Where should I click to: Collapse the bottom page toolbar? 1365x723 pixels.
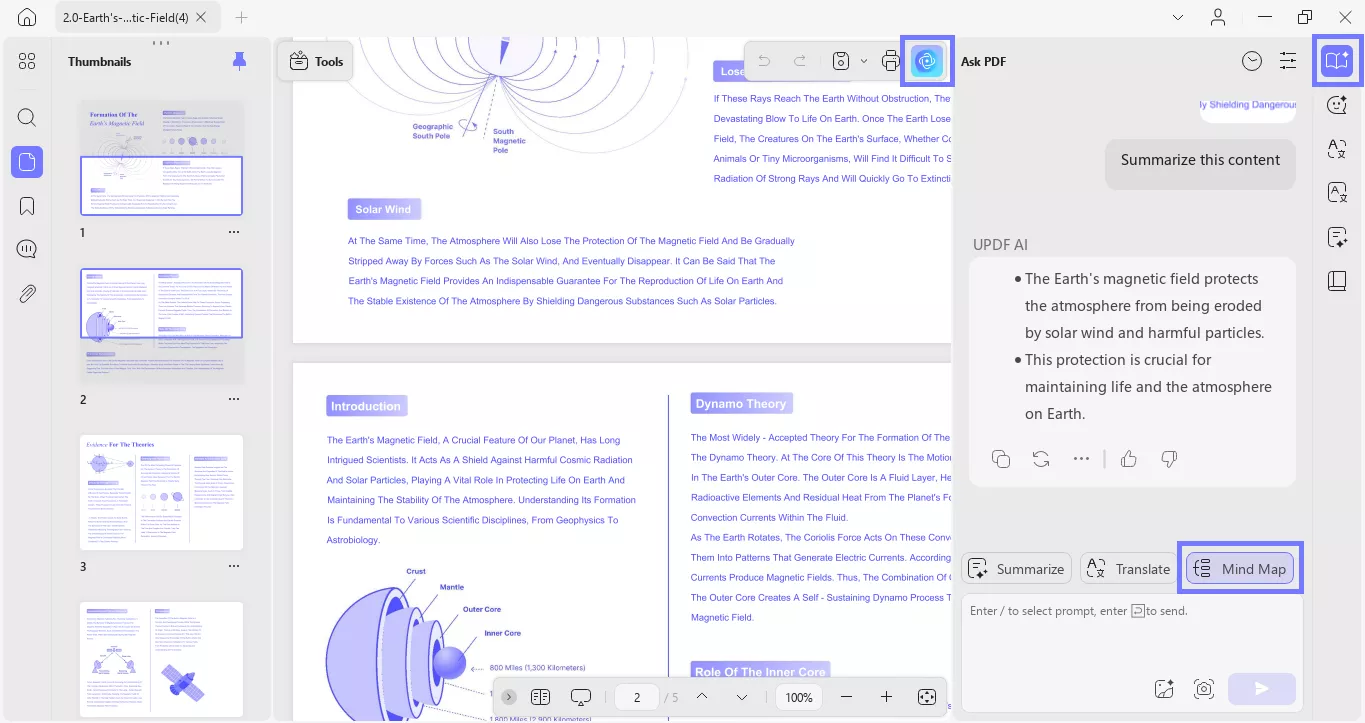click(x=509, y=697)
